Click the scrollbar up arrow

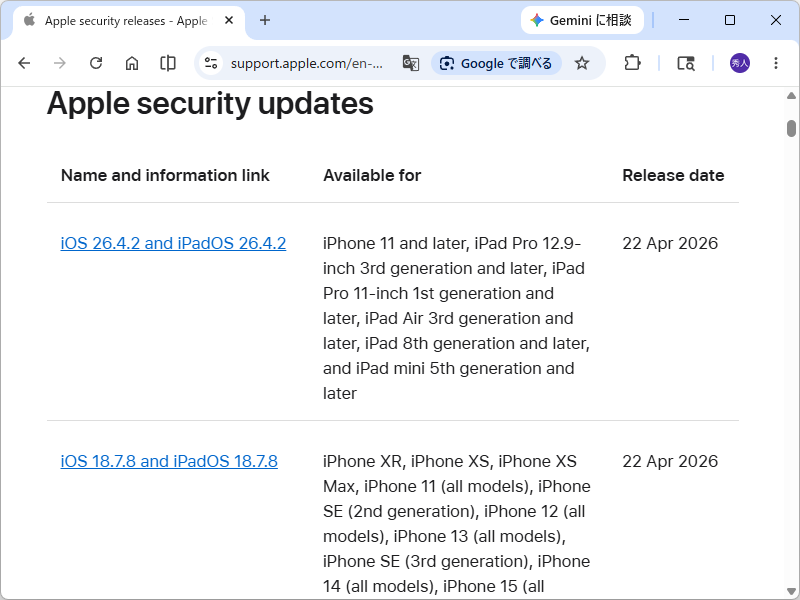791,95
